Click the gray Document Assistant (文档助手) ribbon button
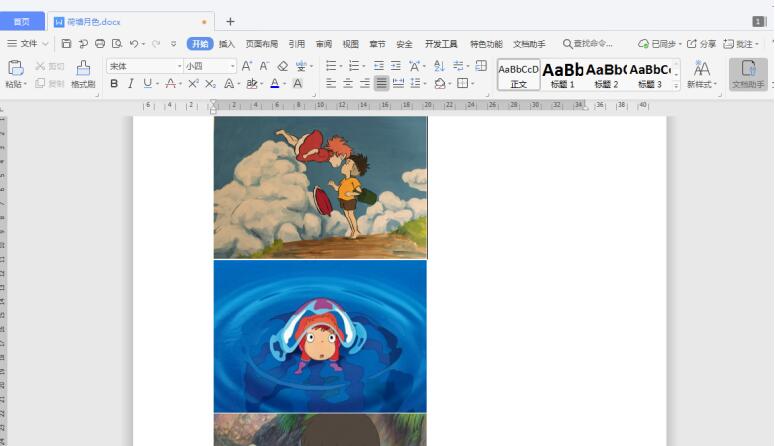 (748, 74)
